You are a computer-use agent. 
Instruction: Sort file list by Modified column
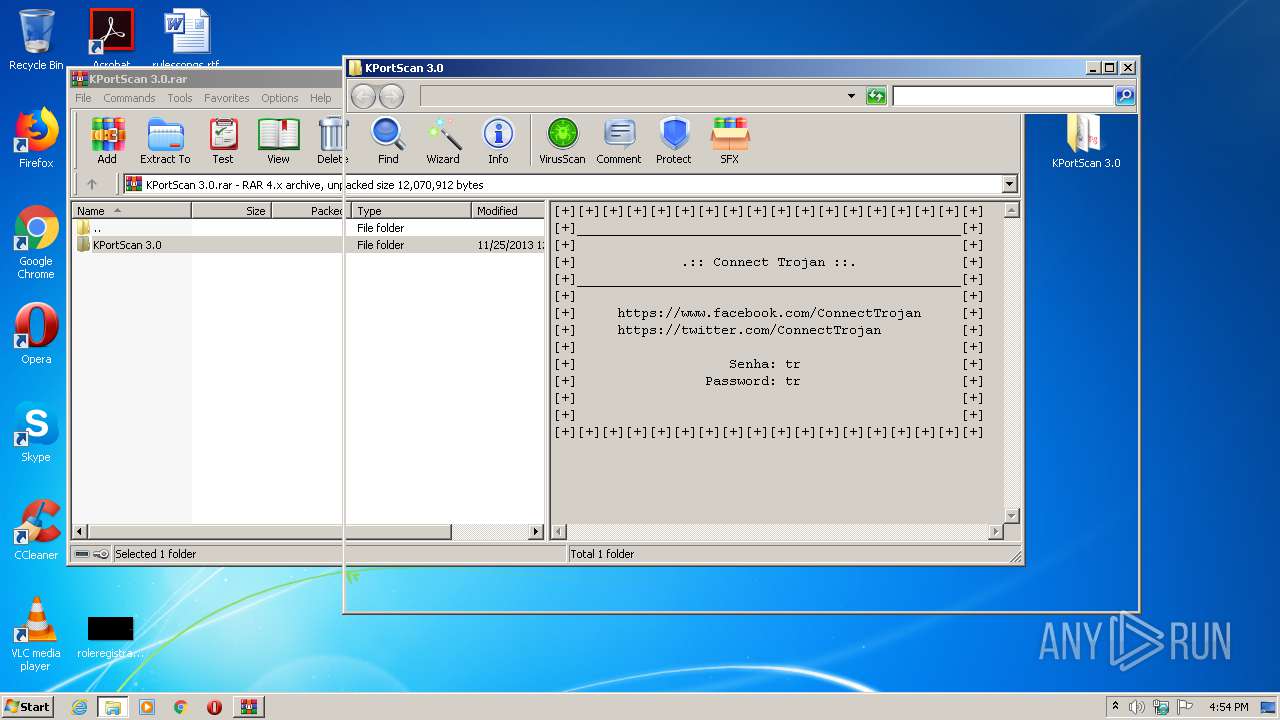[x=509, y=211]
